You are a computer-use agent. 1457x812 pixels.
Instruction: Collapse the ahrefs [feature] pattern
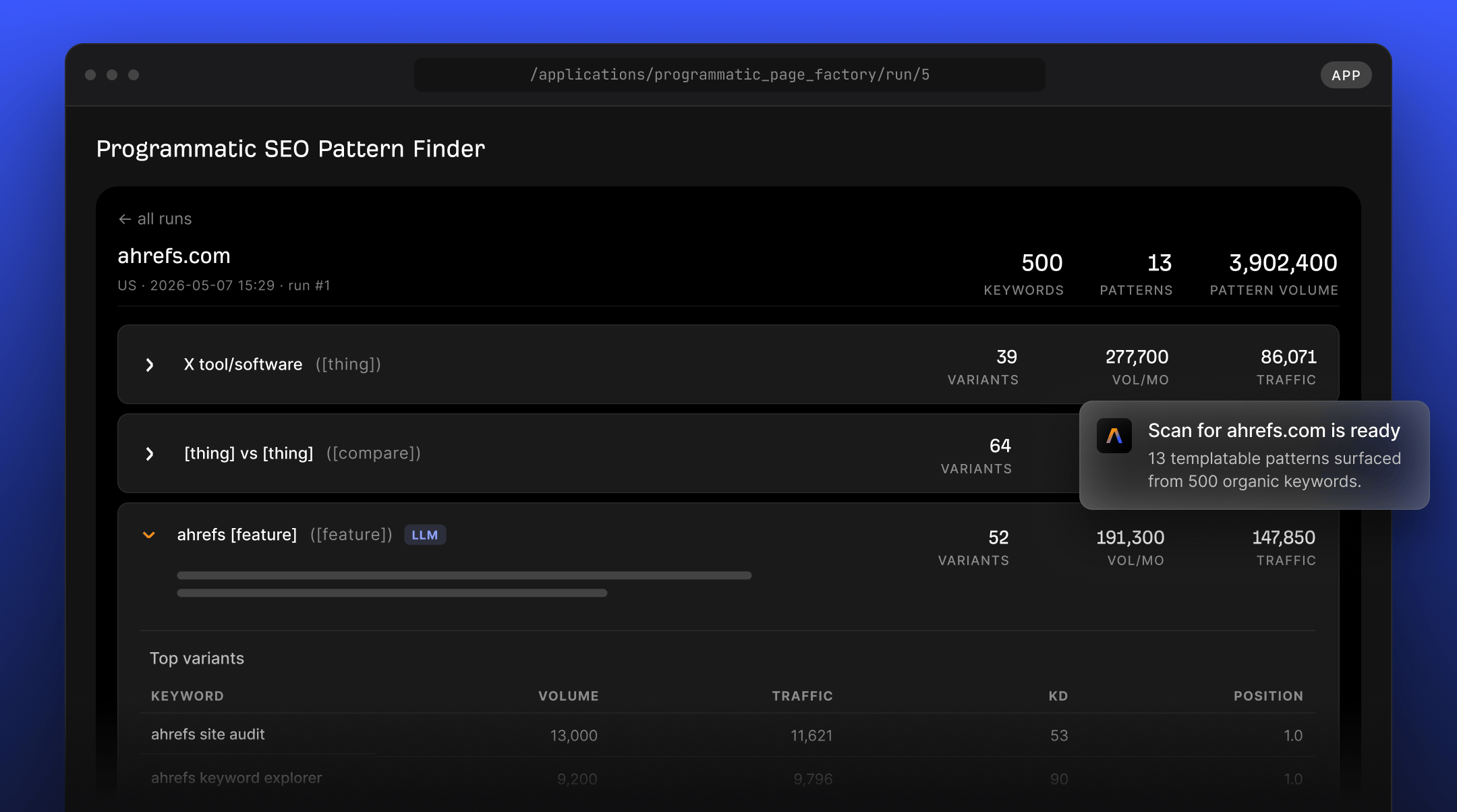(x=149, y=535)
